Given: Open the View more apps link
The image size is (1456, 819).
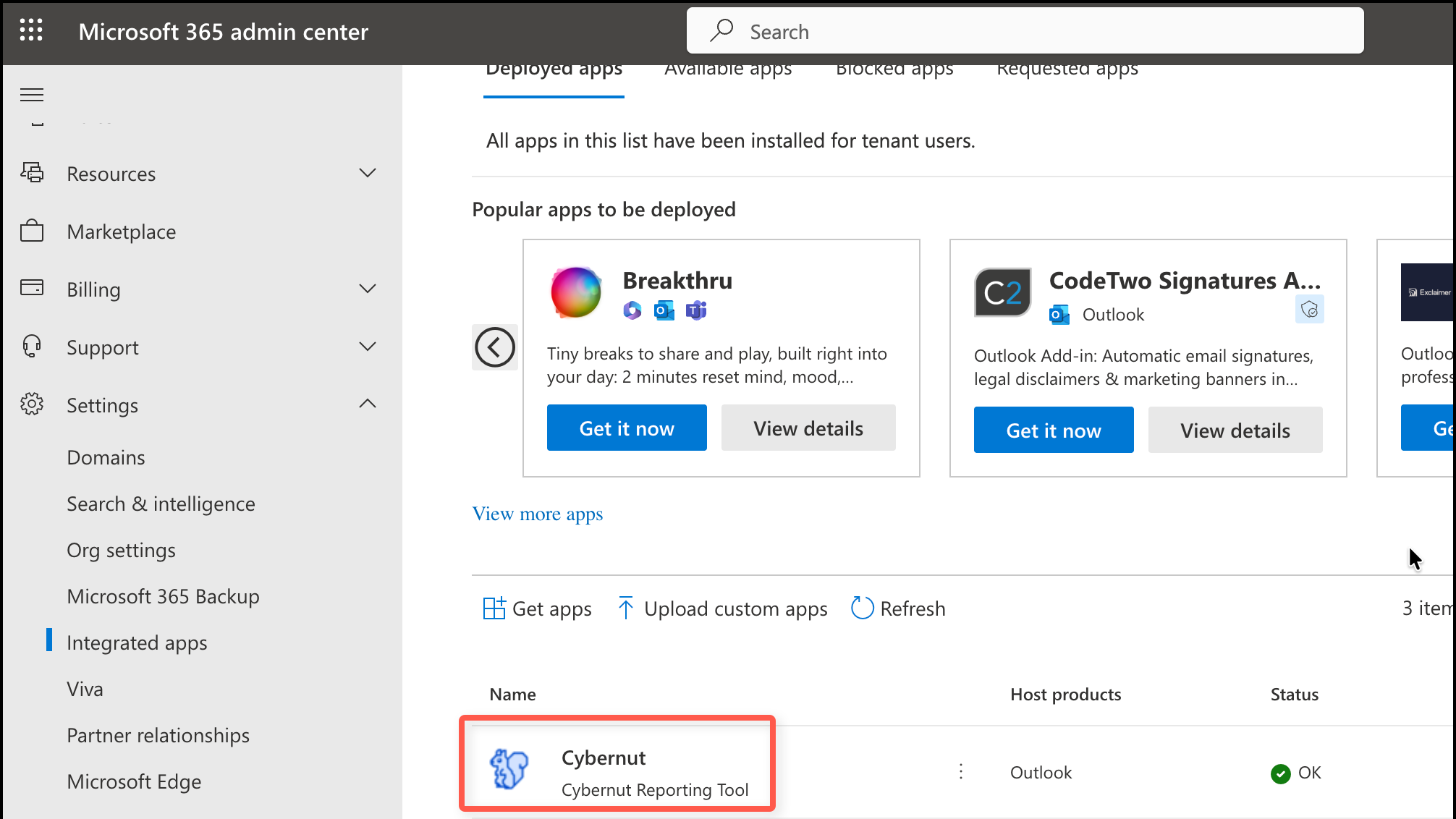Looking at the screenshot, I should pyautogui.click(x=537, y=514).
